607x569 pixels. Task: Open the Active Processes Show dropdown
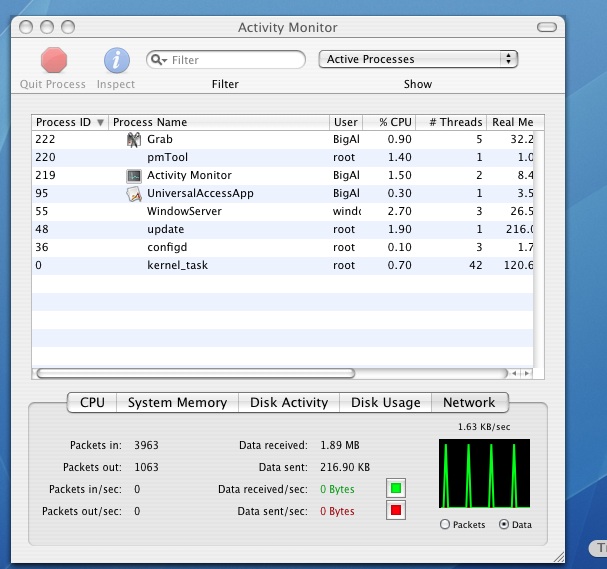tap(418, 59)
